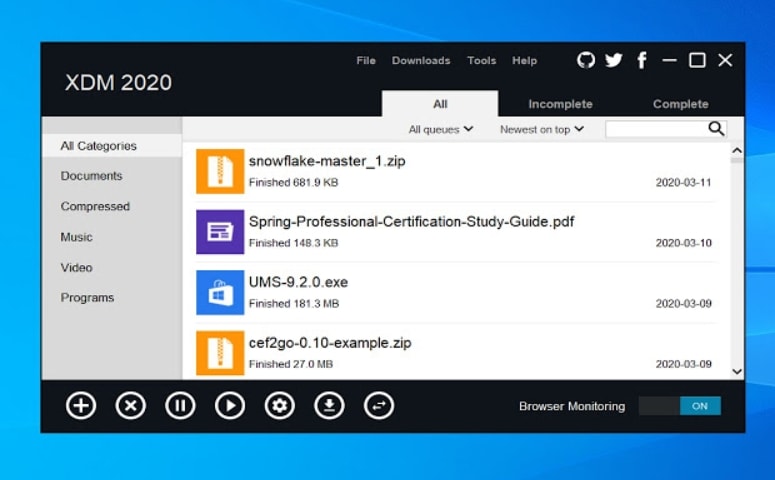This screenshot has width=775, height=480.
Task: Delete download using the X circle icon
Action: pyautogui.click(x=130, y=406)
